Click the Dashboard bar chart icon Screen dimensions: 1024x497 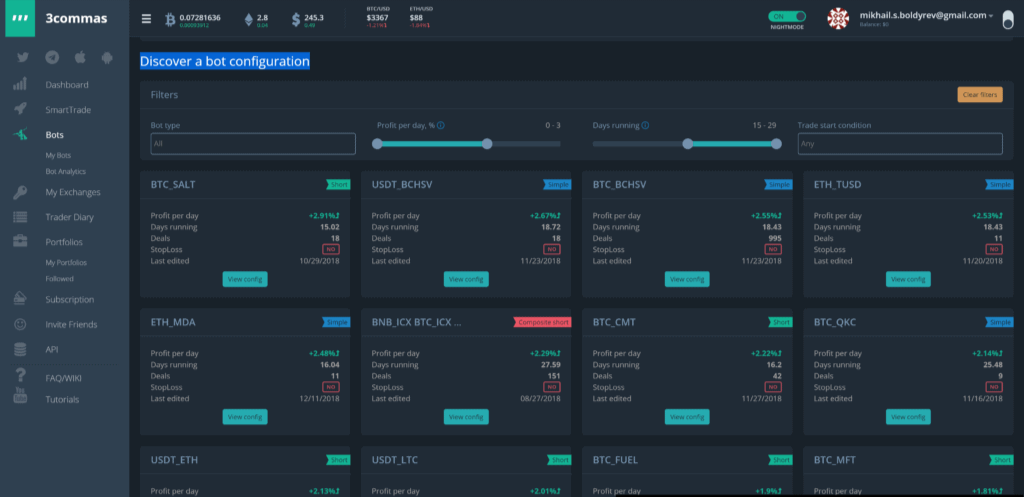[20, 84]
